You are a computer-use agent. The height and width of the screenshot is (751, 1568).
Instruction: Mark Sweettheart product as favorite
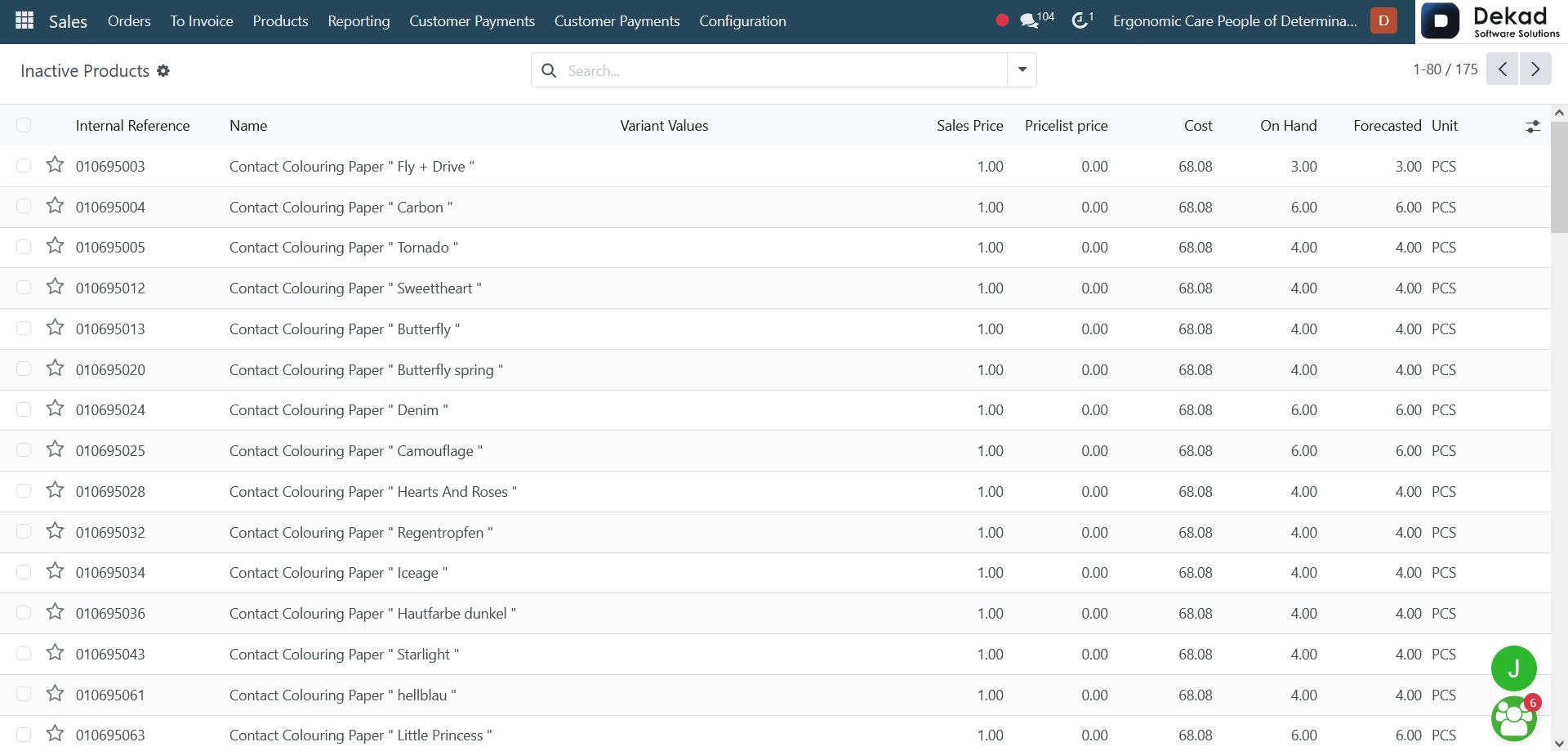(55, 287)
